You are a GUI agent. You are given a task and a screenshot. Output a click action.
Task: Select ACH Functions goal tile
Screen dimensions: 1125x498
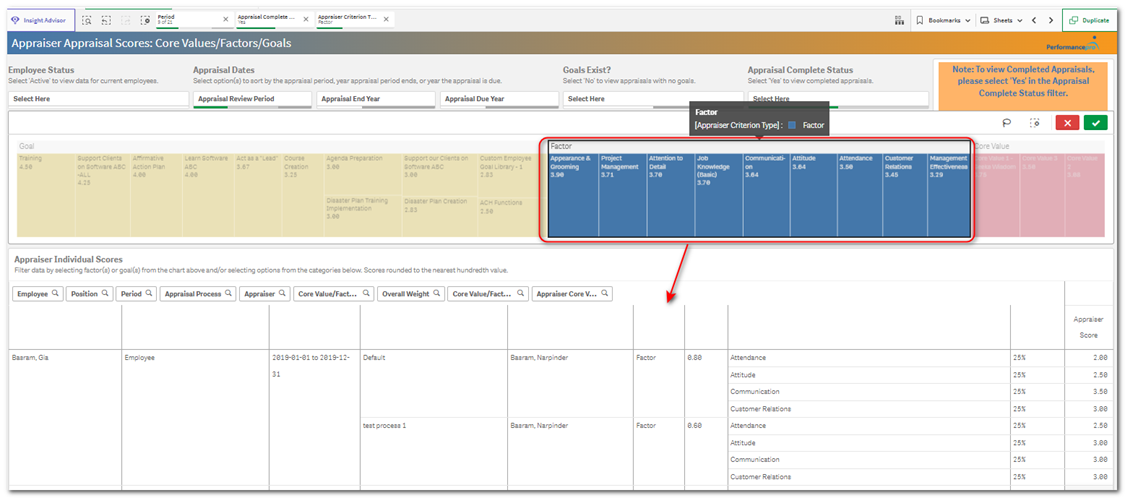point(514,217)
